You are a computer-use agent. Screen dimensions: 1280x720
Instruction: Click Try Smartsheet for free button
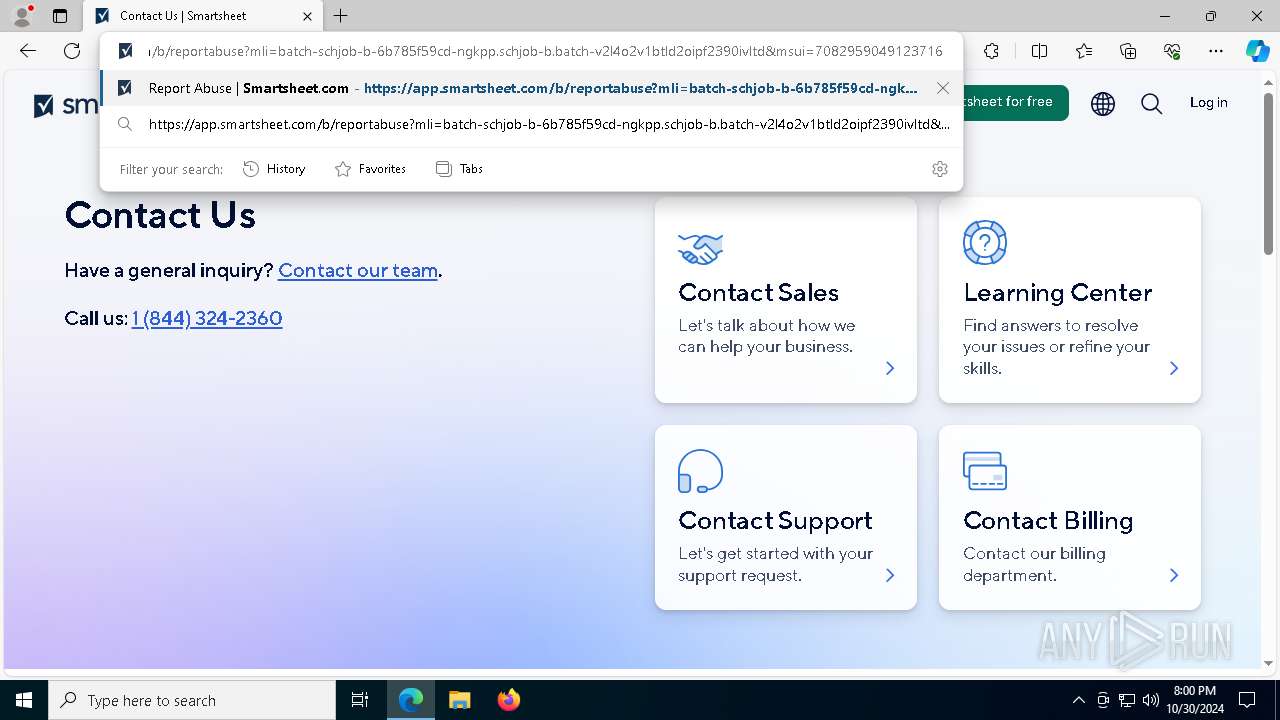pyautogui.click(x=1015, y=102)
